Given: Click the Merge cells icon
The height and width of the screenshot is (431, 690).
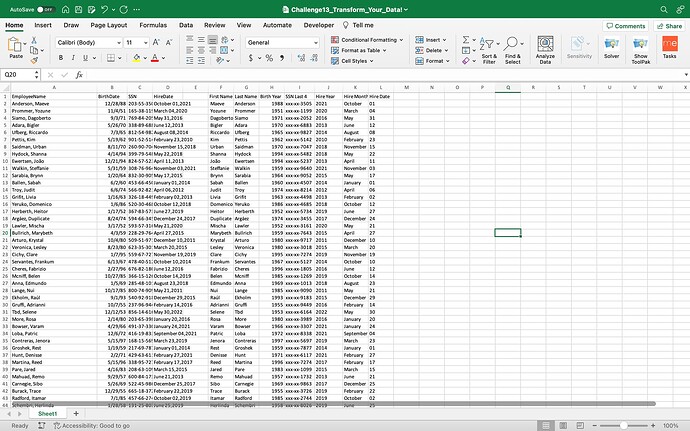Looking at the screenshot, I should [x=224, y=50].
